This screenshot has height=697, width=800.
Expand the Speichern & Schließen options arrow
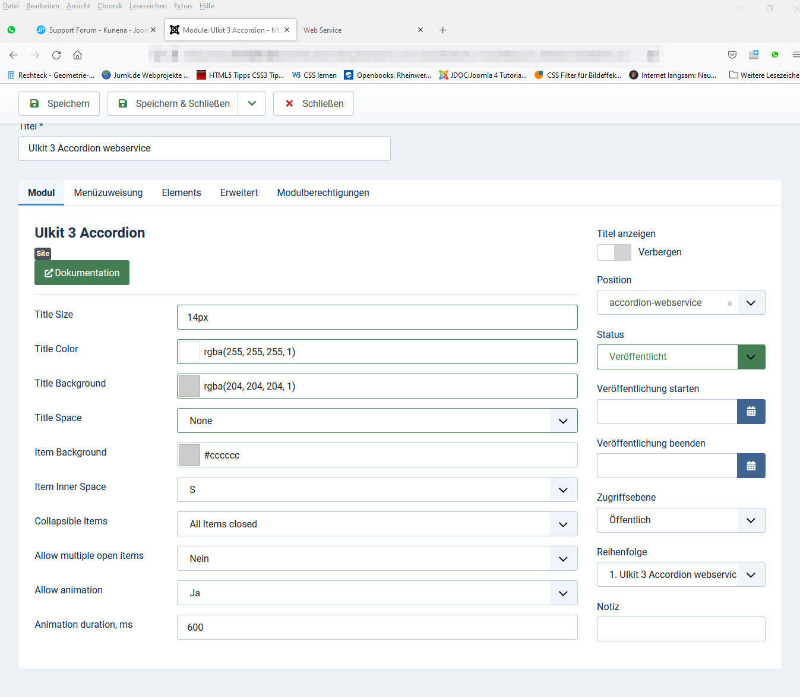coord(252,104)
